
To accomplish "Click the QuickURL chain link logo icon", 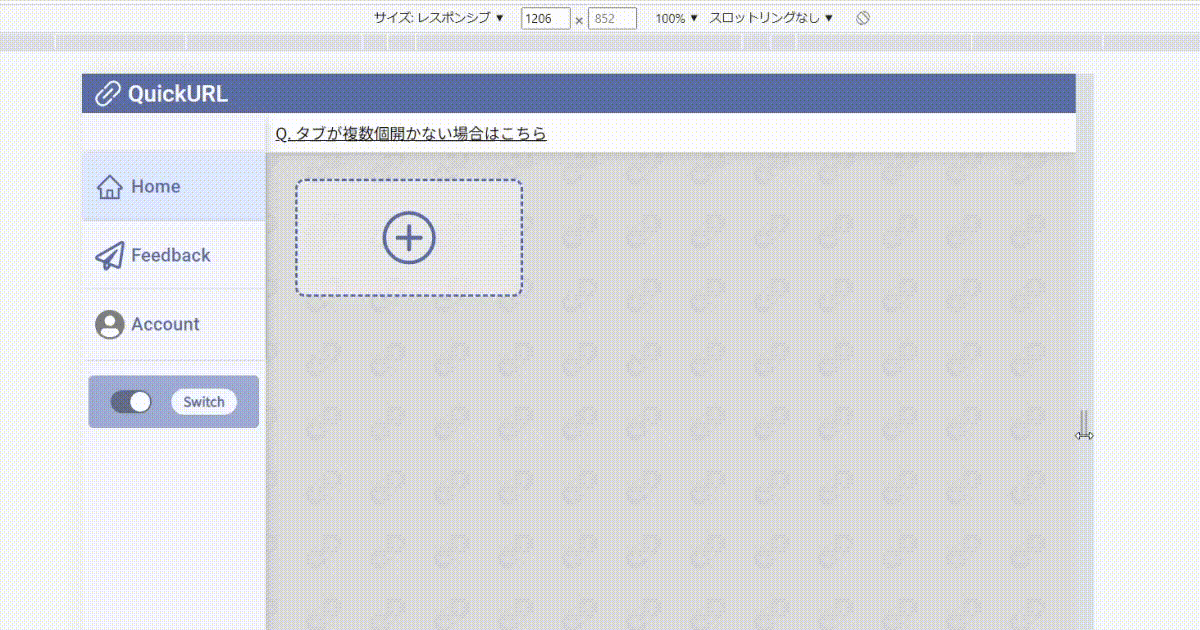I will (107, 94).
